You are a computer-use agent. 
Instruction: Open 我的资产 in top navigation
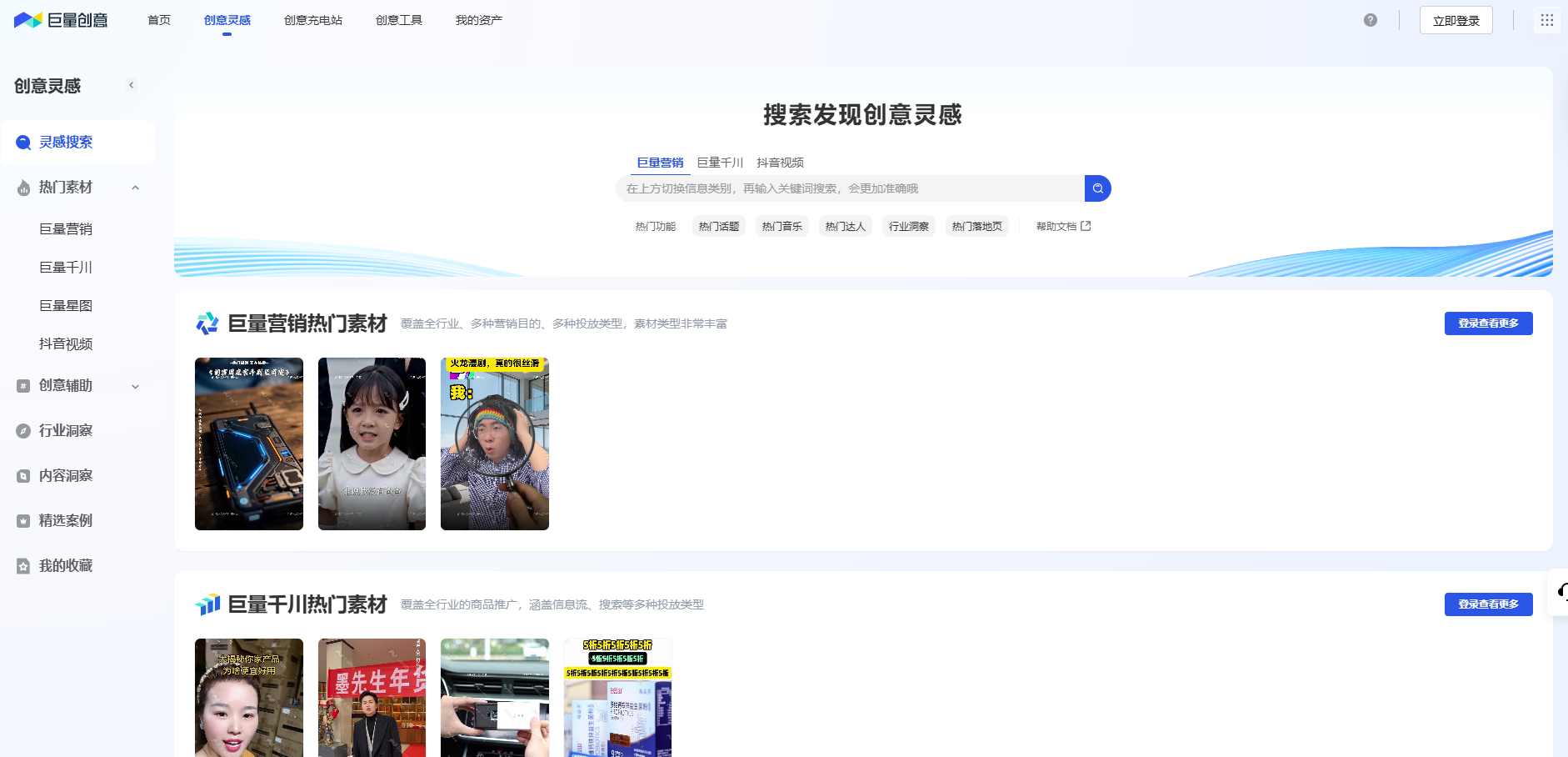pyautogui.click(x=479, y=20)
